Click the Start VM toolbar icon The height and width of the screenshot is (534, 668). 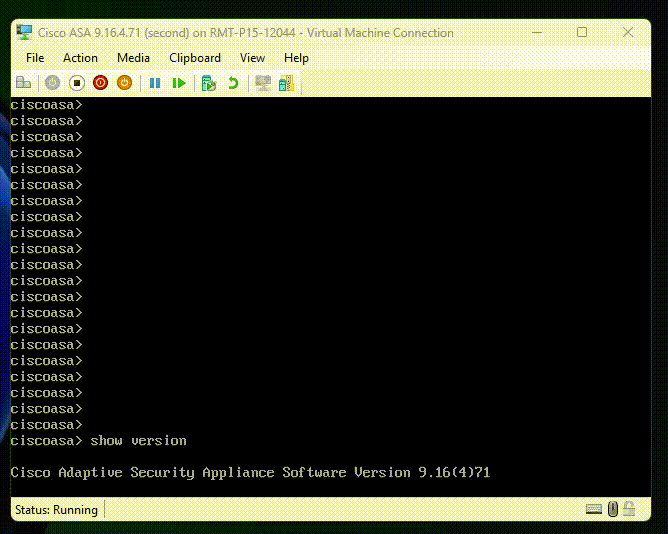(52, 83)
